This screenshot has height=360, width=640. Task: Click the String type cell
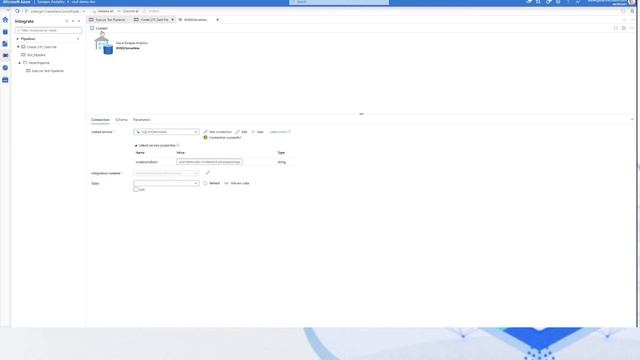(282, 162)
